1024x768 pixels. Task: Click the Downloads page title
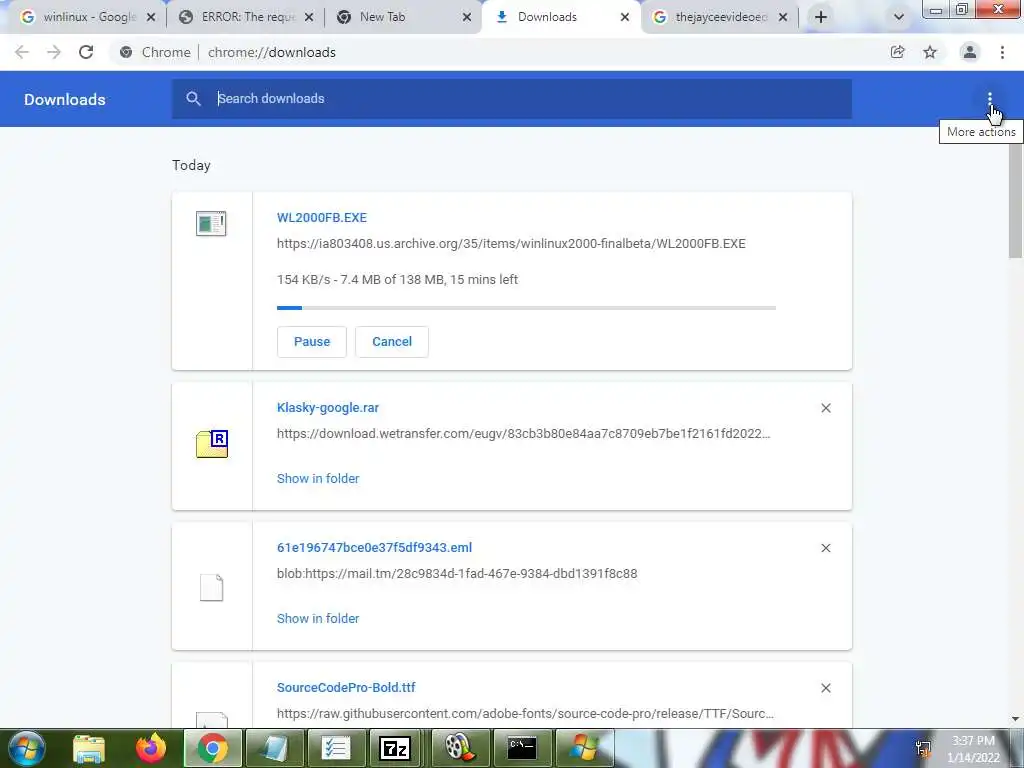click(65, 99)
